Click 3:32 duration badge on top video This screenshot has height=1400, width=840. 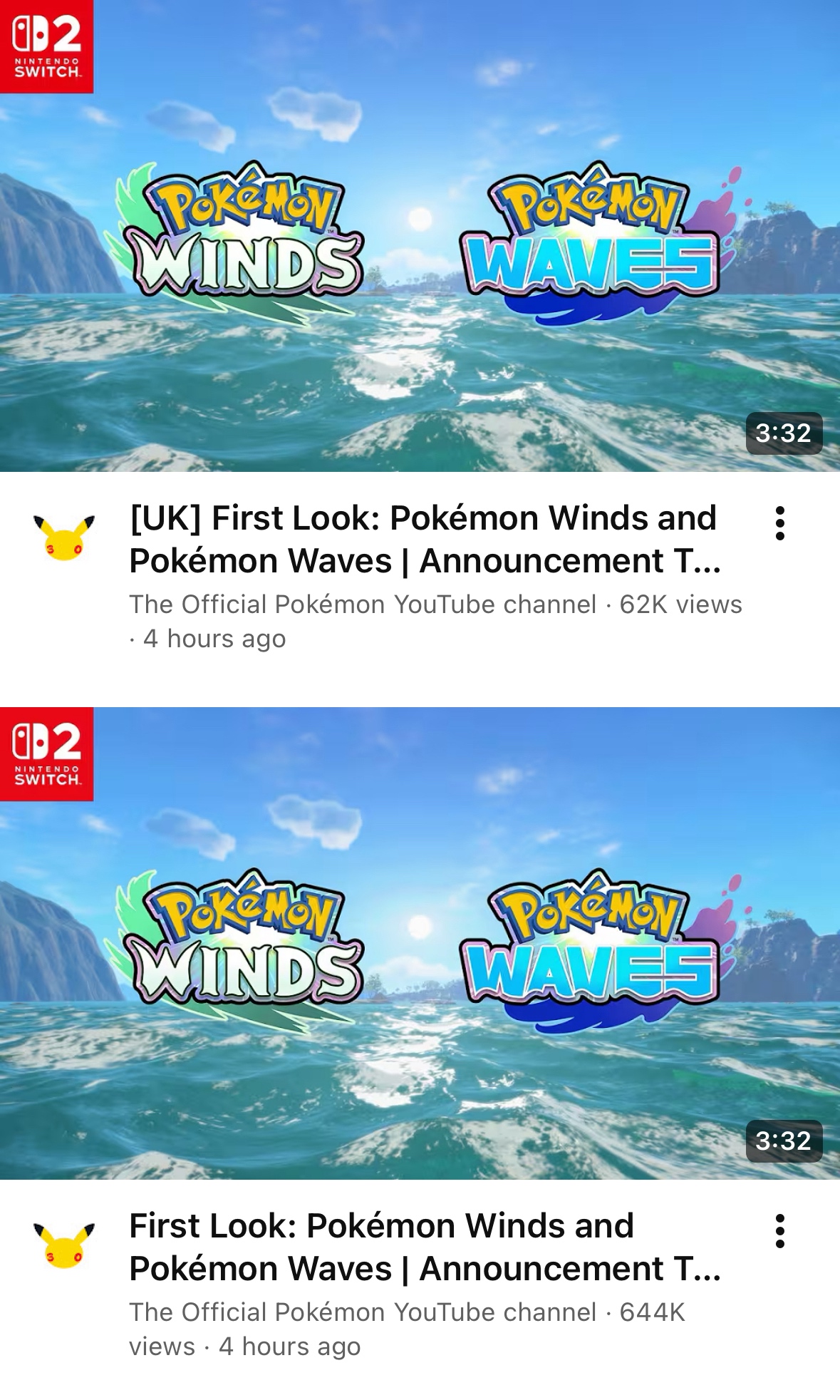(784, 433)
